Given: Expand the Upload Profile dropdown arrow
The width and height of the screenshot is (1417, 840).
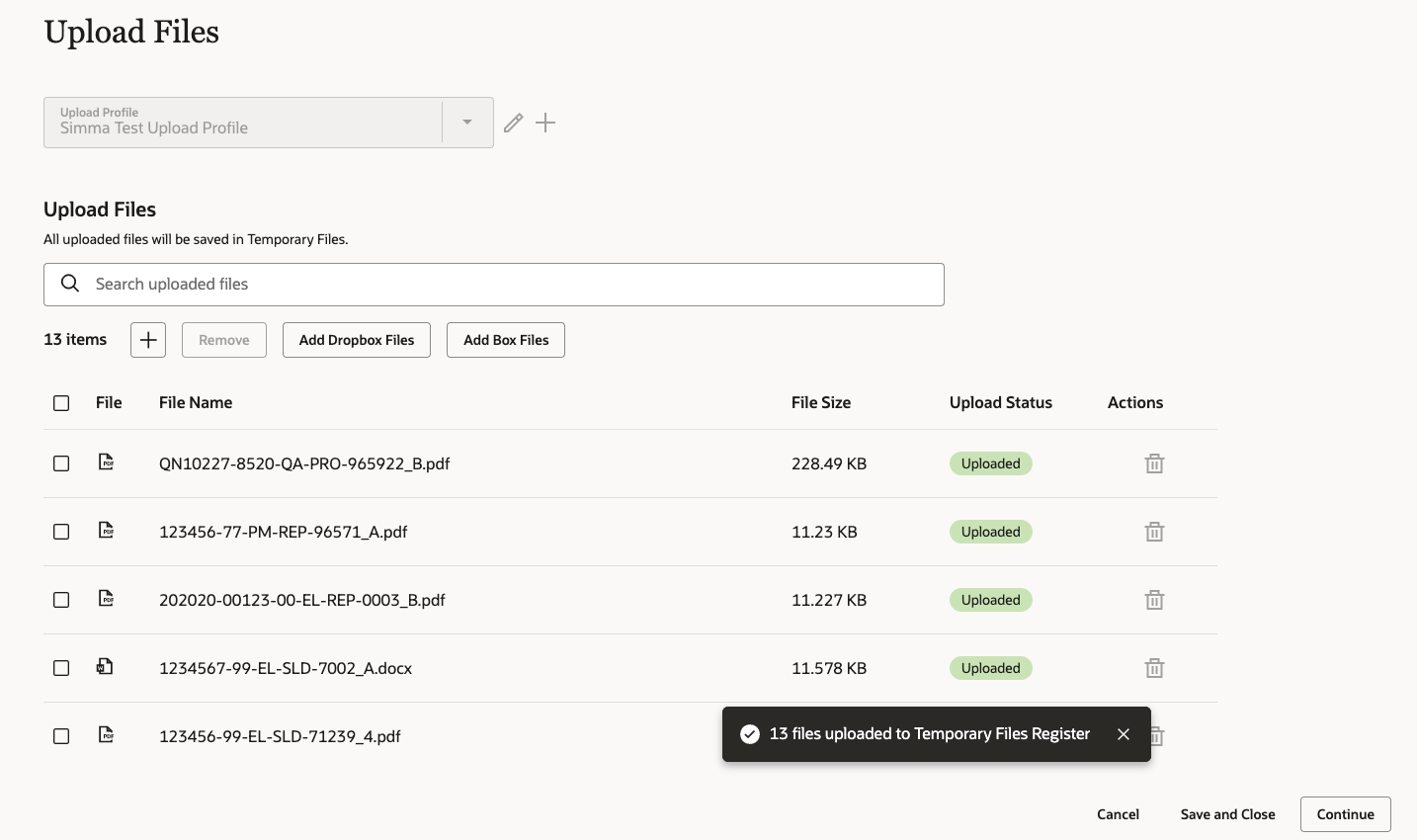Looking at the screenshot, I should (467, 123).
